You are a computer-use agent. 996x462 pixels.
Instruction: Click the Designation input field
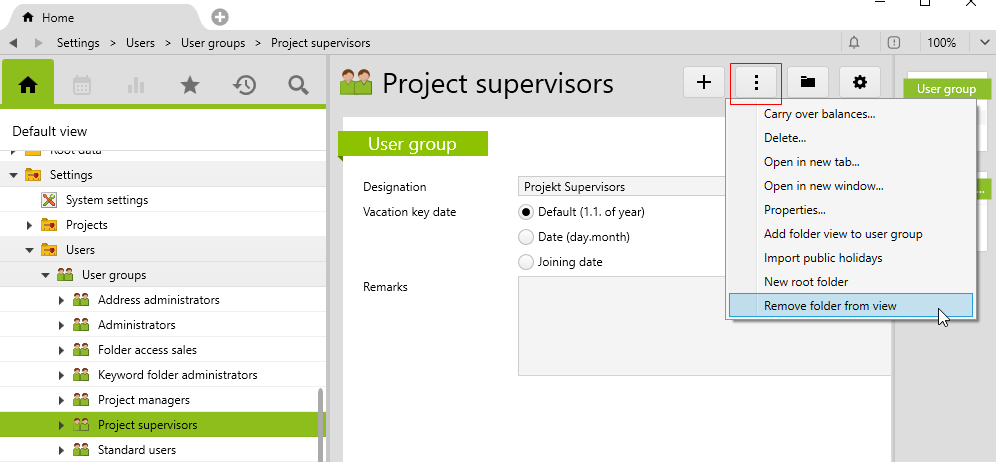point(620,187)
